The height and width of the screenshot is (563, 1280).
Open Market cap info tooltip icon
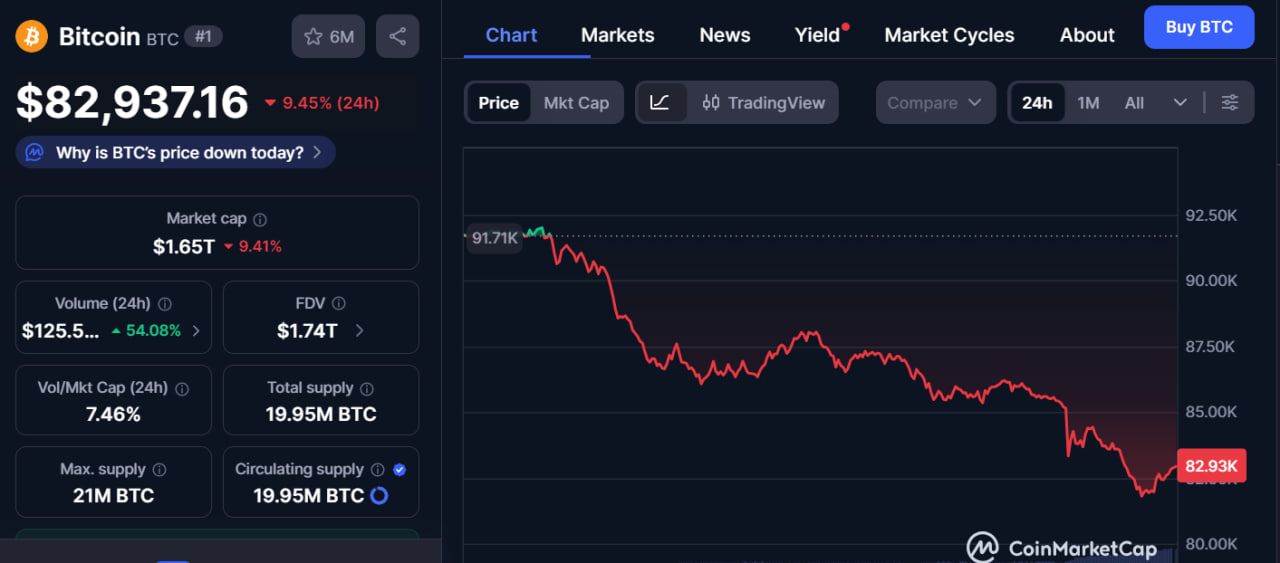[x=260, y=219]
